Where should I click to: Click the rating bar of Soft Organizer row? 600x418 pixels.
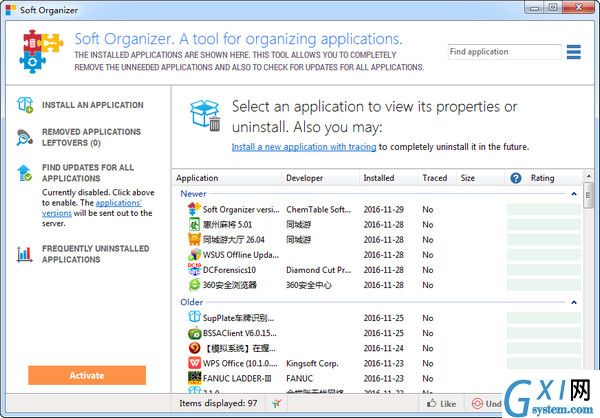(544, 209)
